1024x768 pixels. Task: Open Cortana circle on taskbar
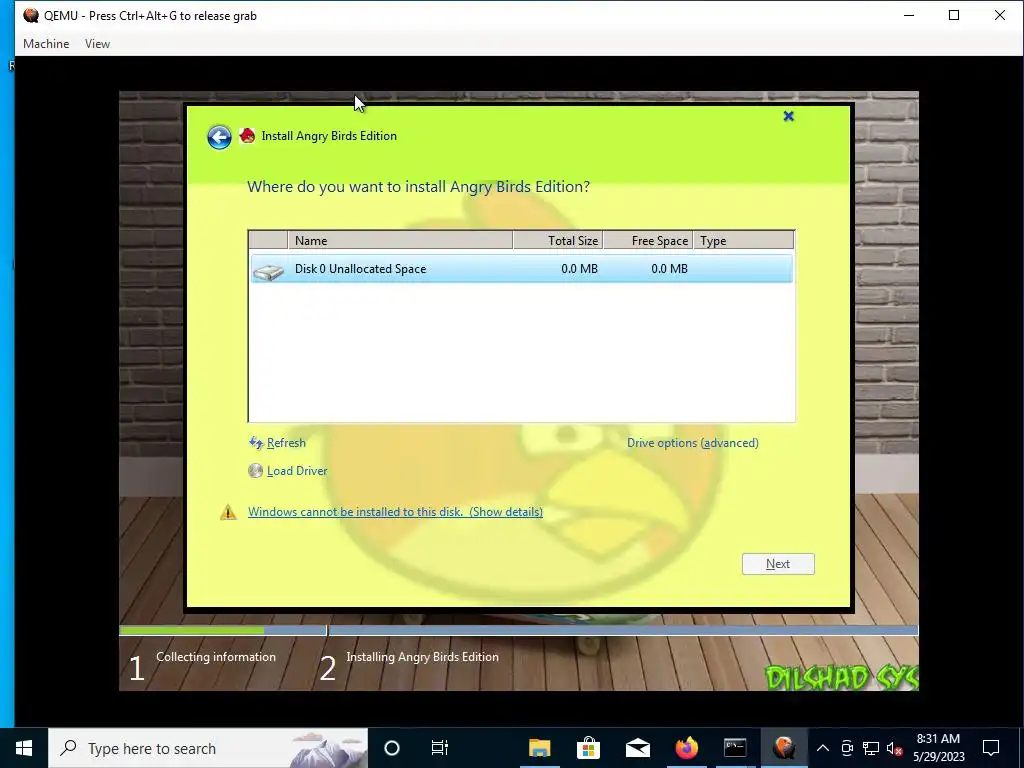coord(392,748)
